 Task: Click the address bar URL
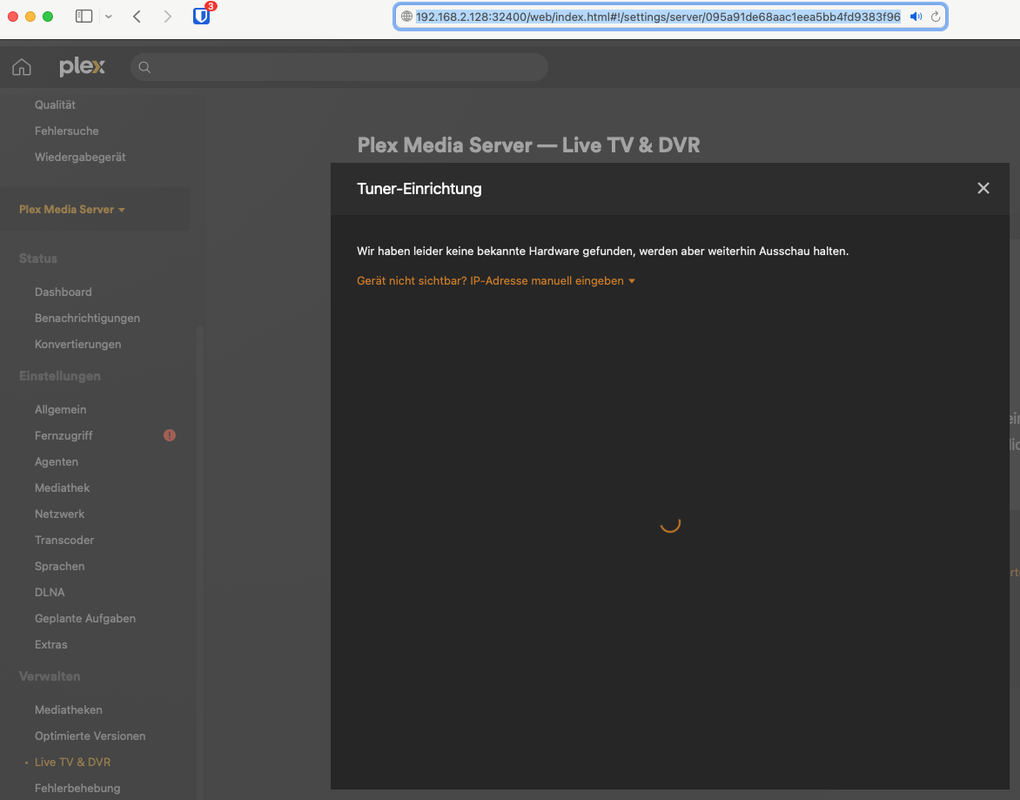pos(658,16)
